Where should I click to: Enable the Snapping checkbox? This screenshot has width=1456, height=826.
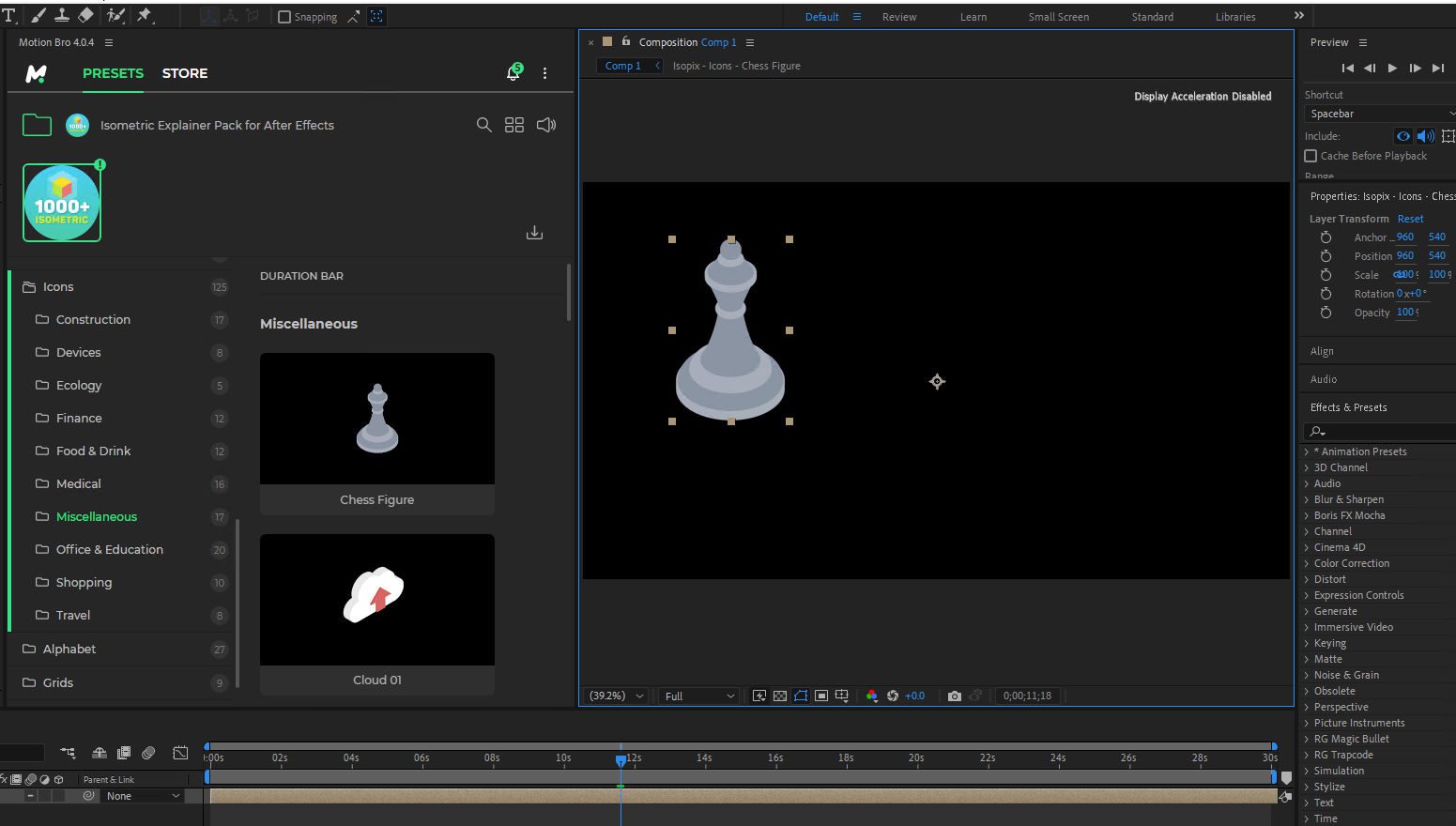pyautogui.click(x=284, y=17)
